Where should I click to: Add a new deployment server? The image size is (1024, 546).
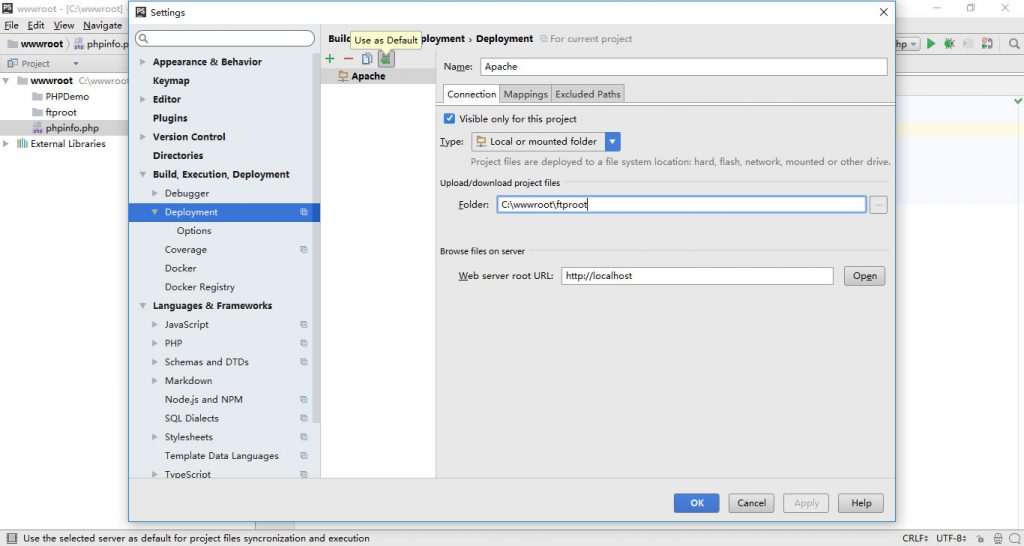tap(330, 59)
